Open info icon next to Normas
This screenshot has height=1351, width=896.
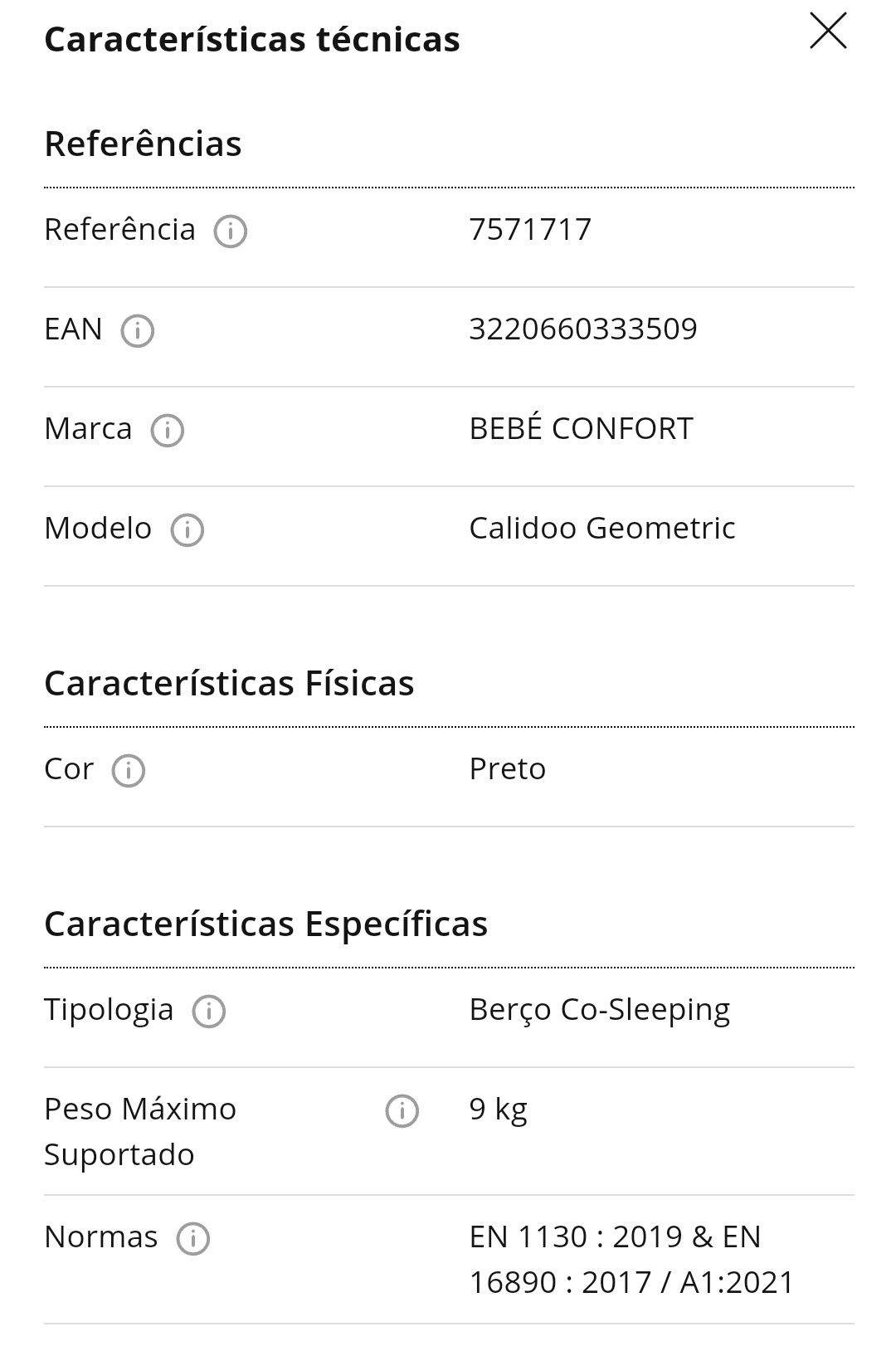pos(193,1239)
